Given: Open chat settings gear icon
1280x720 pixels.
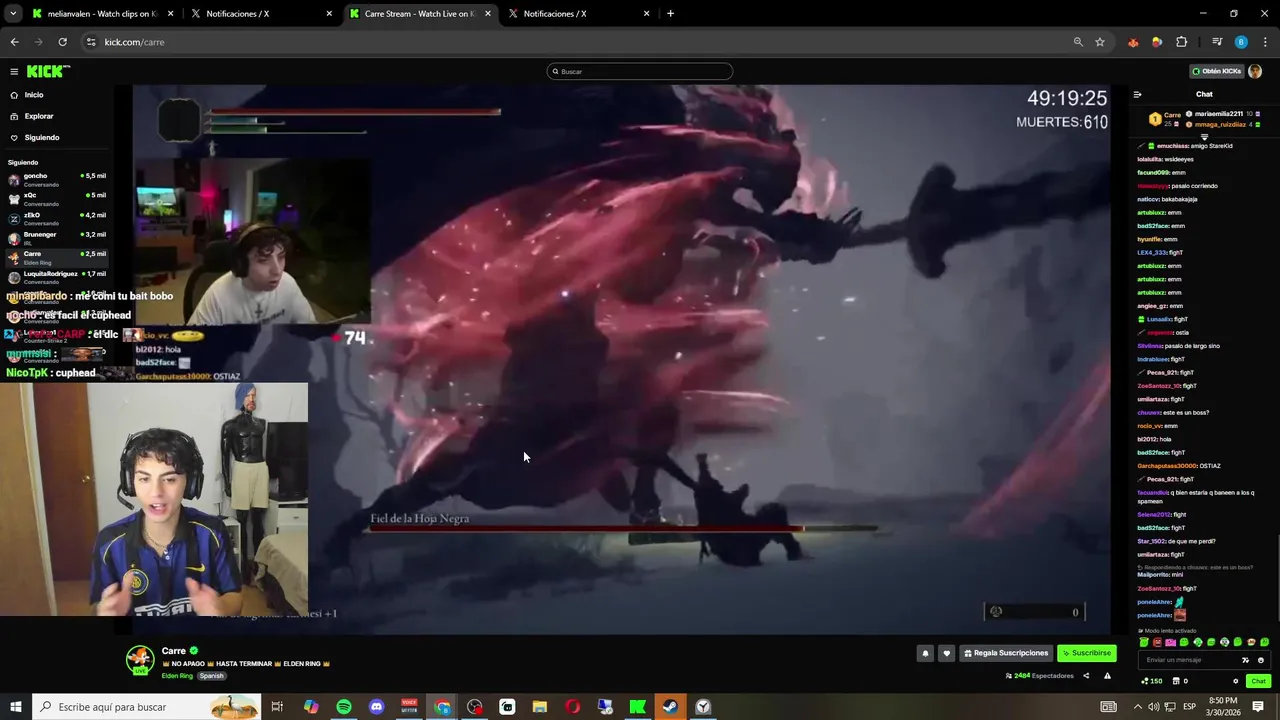Looking at the screenshot, I should click(x=1235, y=681).
